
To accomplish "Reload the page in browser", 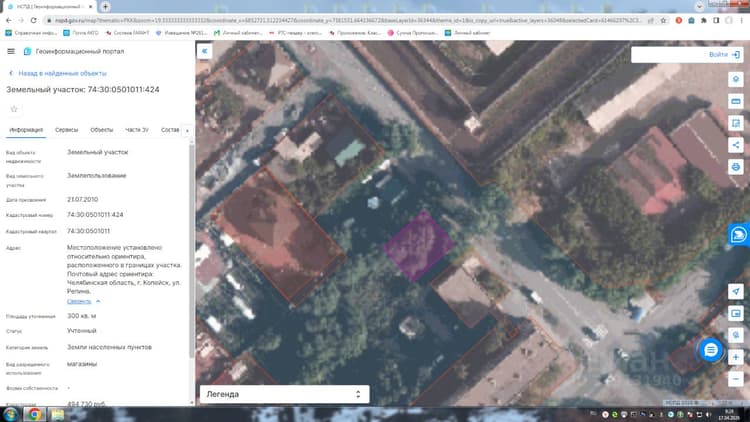I will 33,20.
